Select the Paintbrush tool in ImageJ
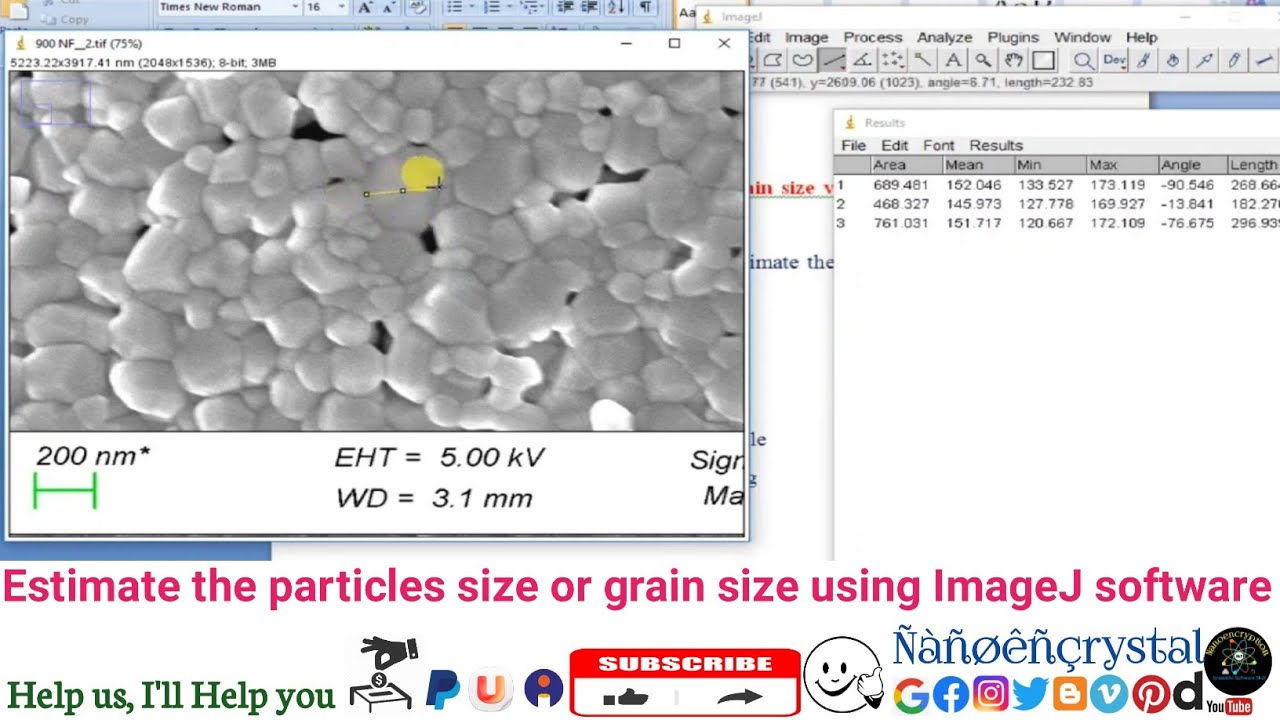 pos(1142,60)
